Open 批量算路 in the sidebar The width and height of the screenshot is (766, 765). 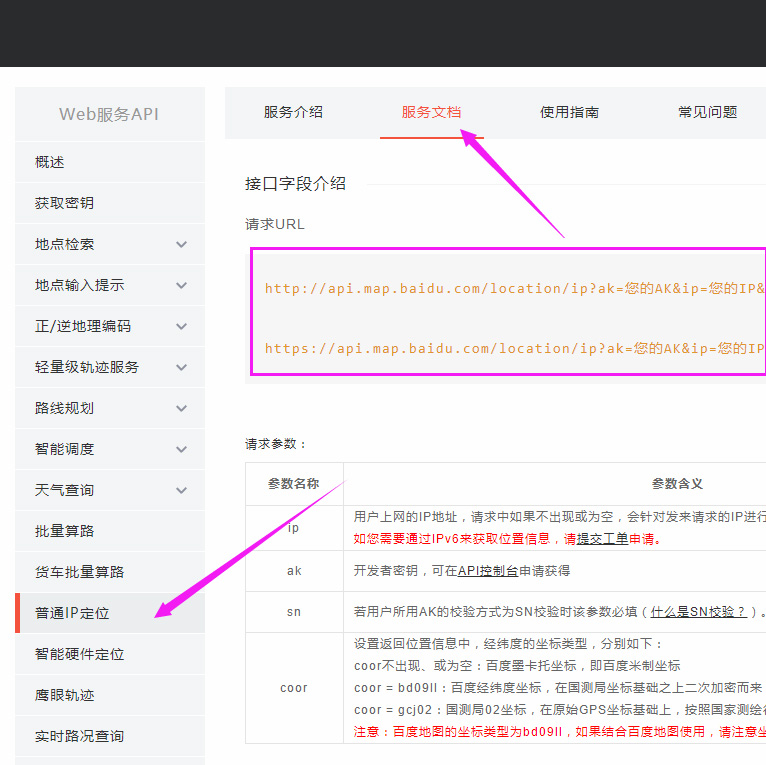[110, 531]
